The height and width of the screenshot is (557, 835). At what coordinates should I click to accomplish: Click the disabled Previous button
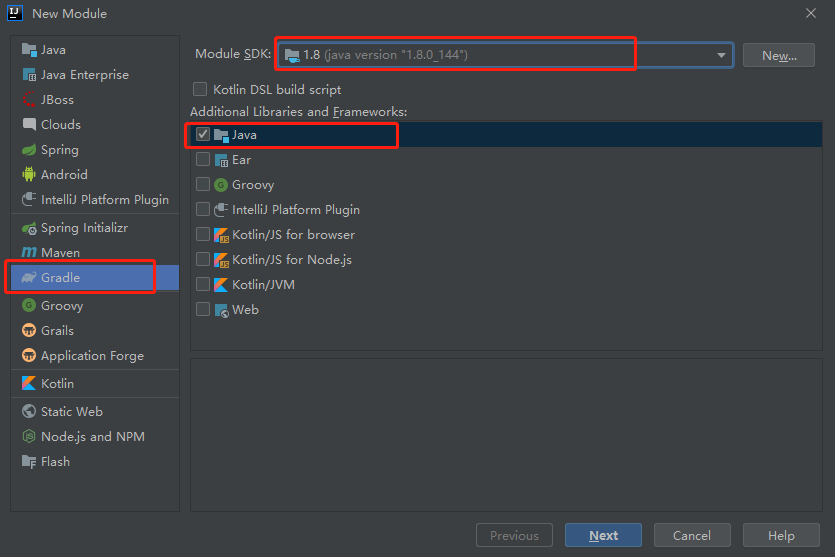pyautogui.click(x=514, y=535)
